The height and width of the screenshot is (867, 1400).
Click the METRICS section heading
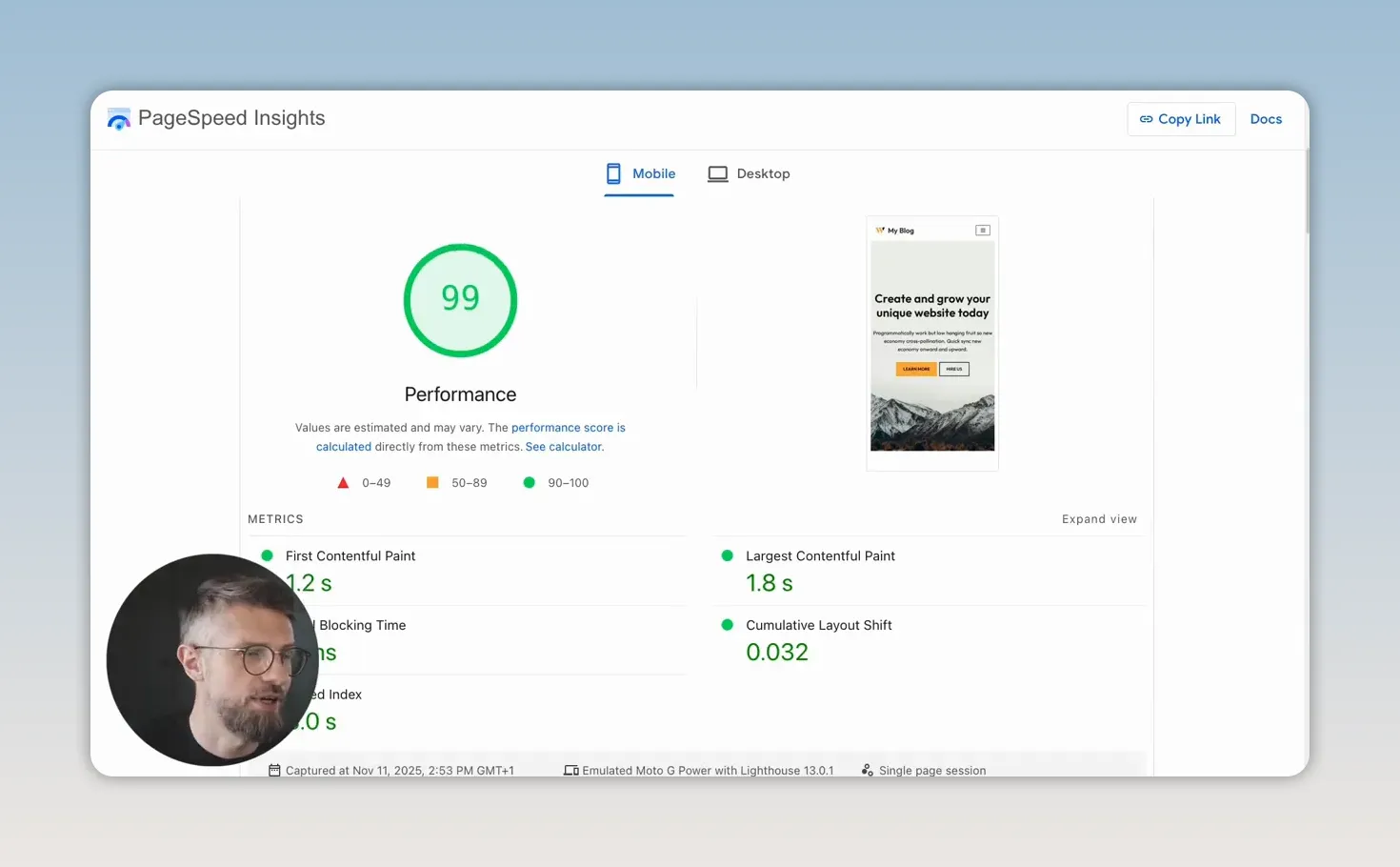pos(275,519)
